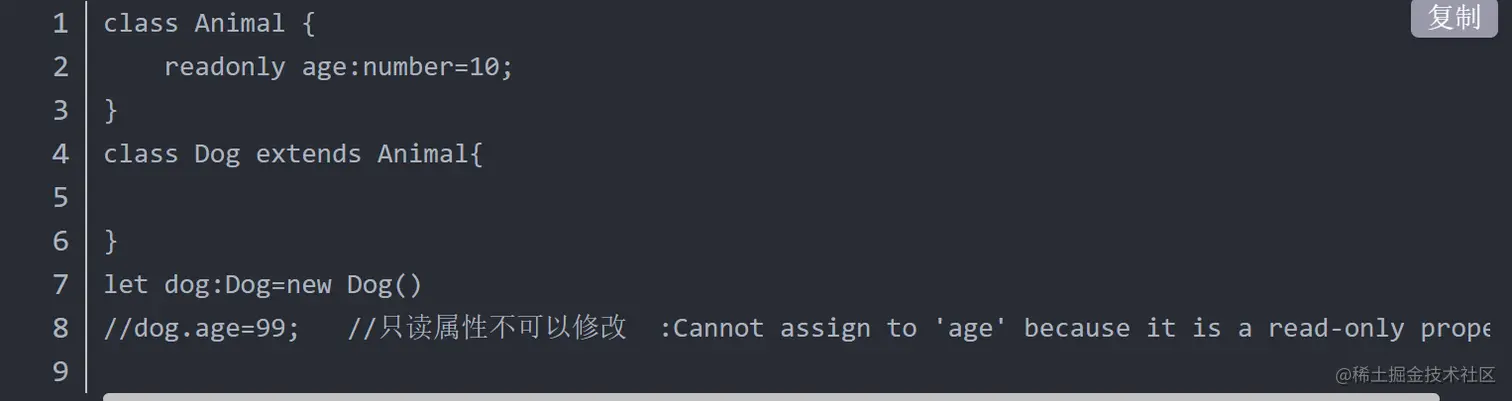Click the 'class Animal {' code line
Image resolution: width=1512 pixels, height=401 pixels.
point(210,24)
